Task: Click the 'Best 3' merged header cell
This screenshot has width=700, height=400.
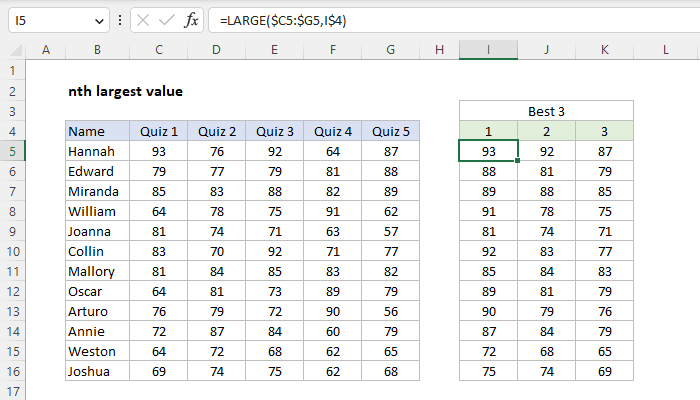Action: click(x=546, y=111)
